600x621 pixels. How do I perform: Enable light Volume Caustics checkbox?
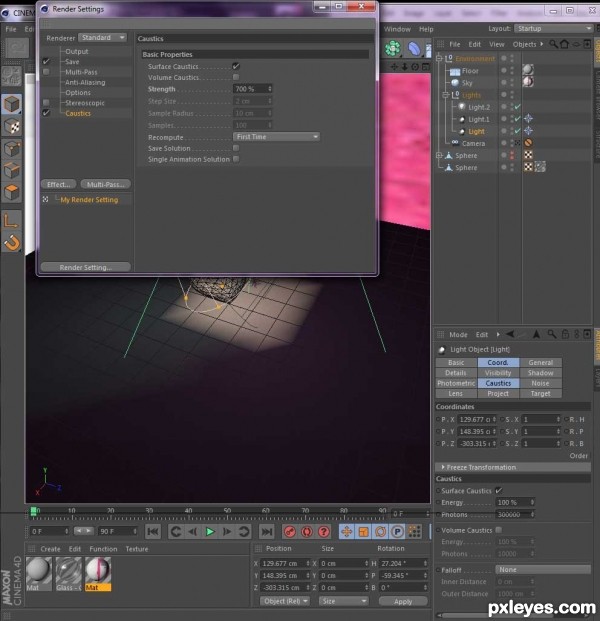pos(499,530)
